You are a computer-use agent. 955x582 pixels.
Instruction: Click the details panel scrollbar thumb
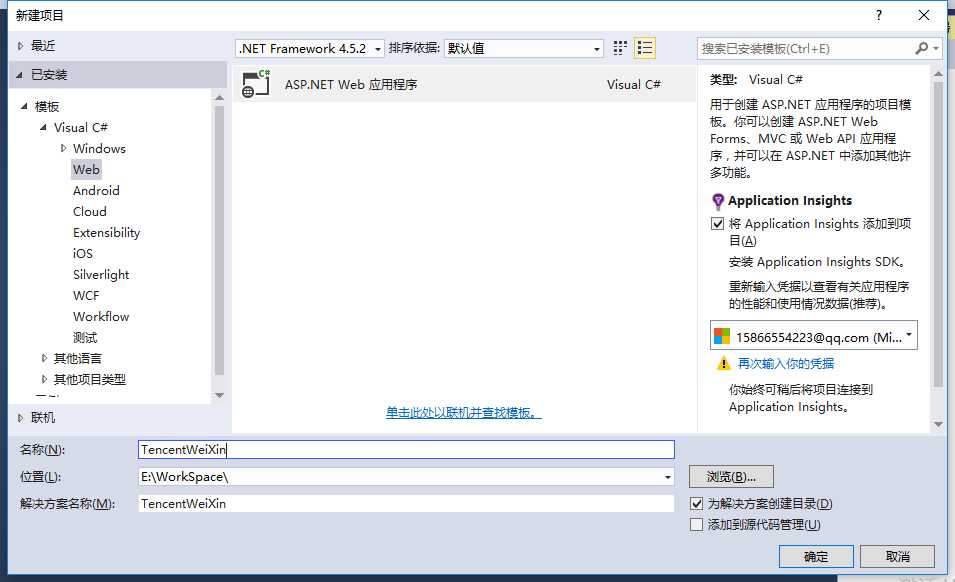(x=939, y=234)
